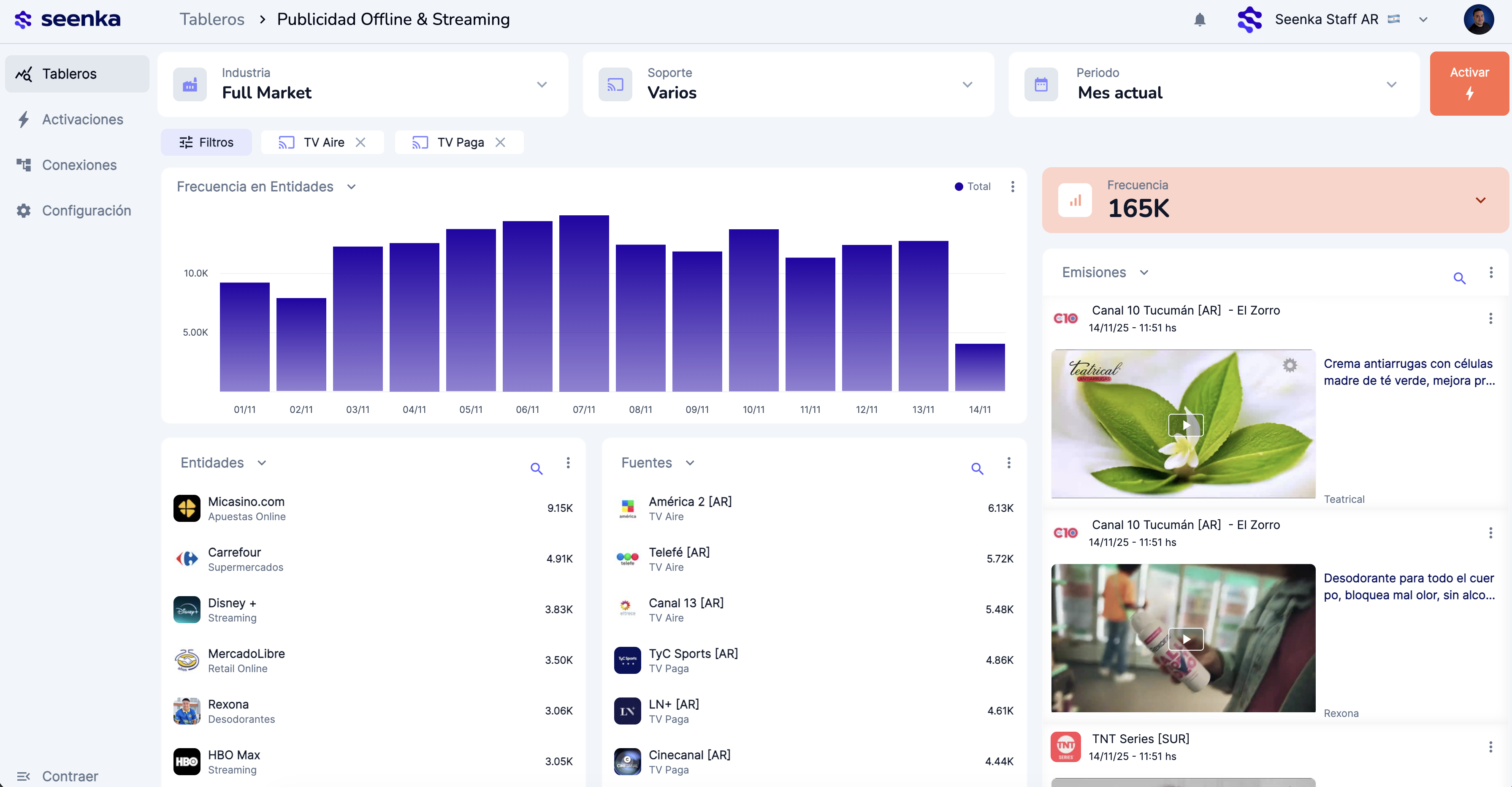This screenshot has height=787, width=1512.
Task: Remove the TV Aire filter chip
Action: coord(360,143)
